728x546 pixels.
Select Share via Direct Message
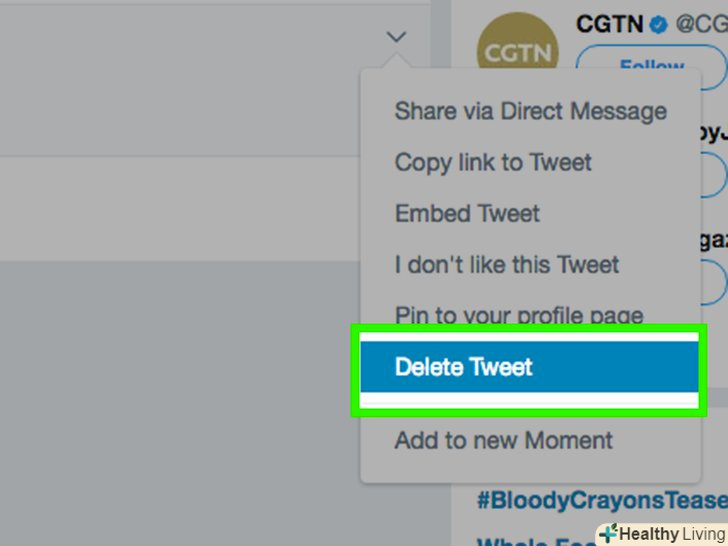(x=530, y=111)
